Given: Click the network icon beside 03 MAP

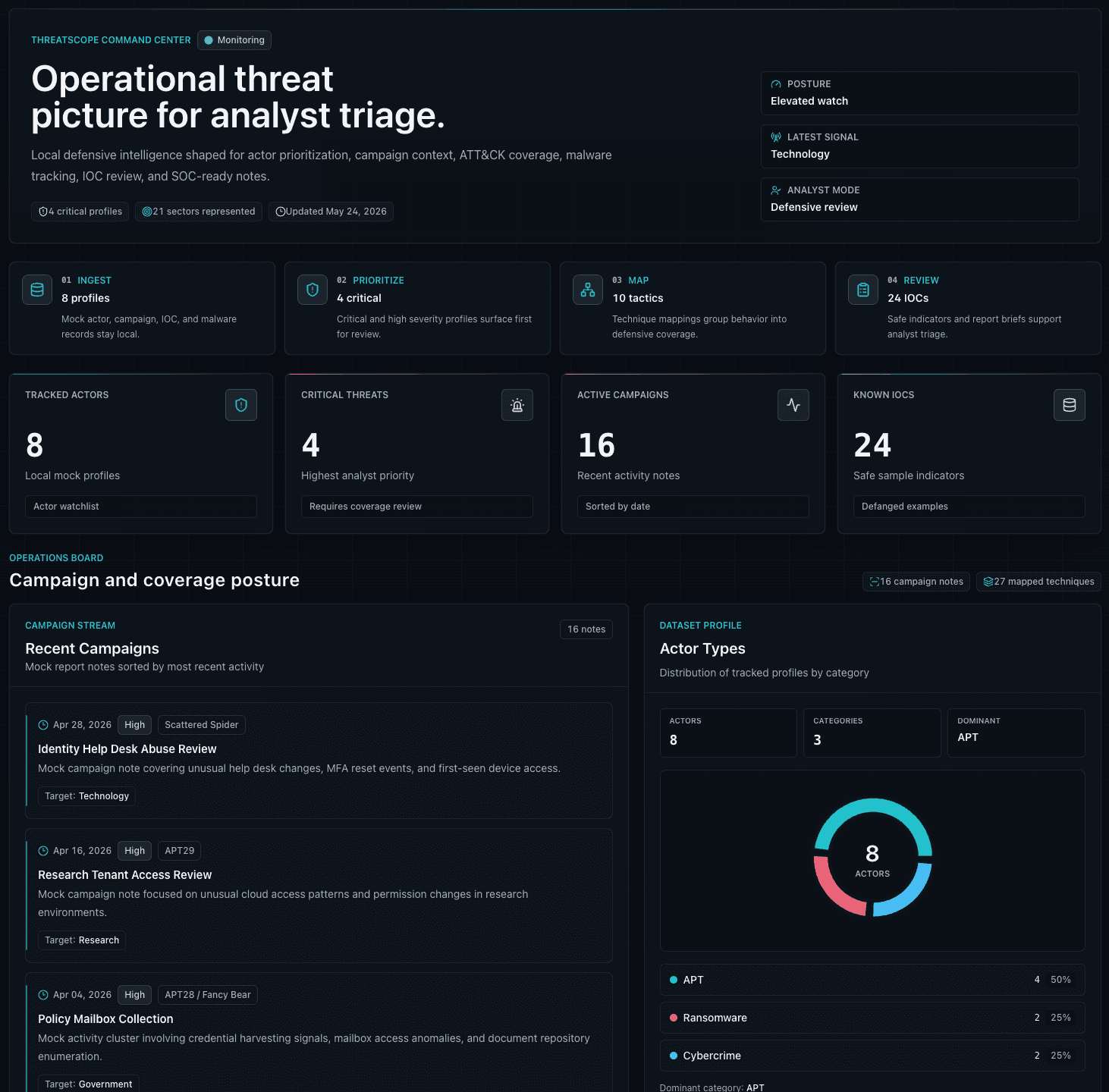Looking at the screenshot, I should click(588, 290).
